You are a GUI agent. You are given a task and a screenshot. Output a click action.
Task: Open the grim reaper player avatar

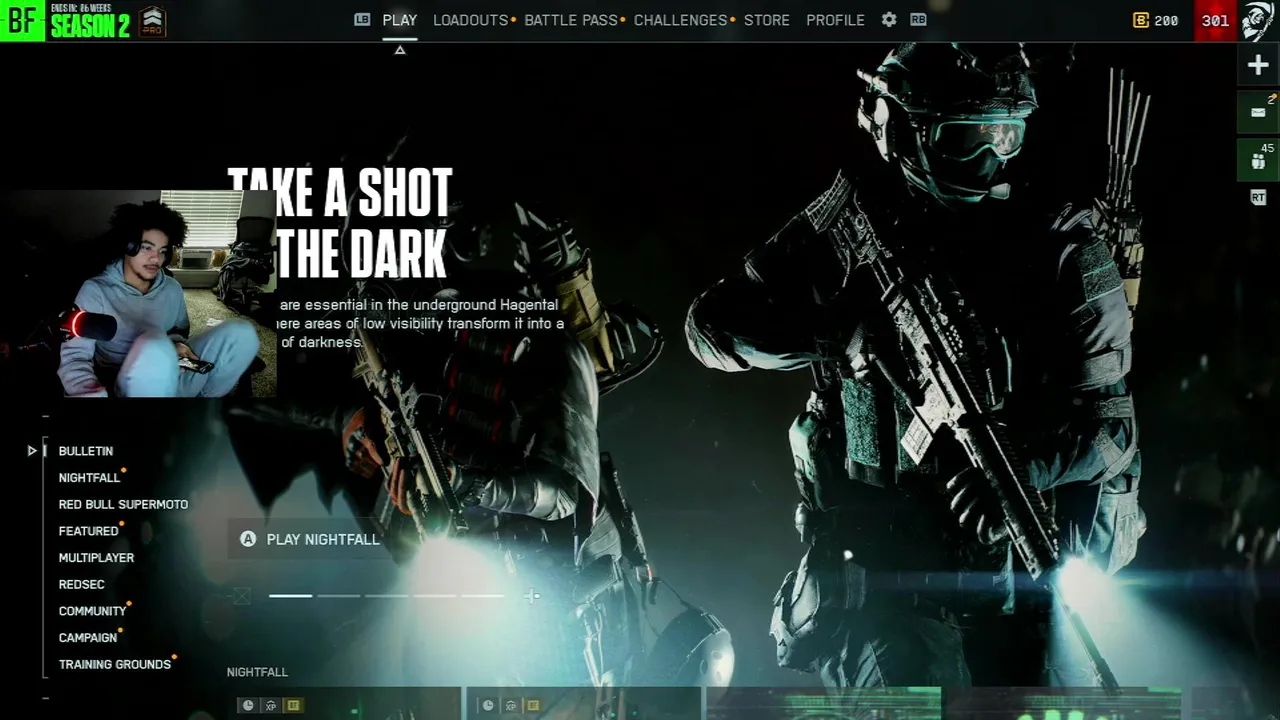click(x=1258, y=20)
